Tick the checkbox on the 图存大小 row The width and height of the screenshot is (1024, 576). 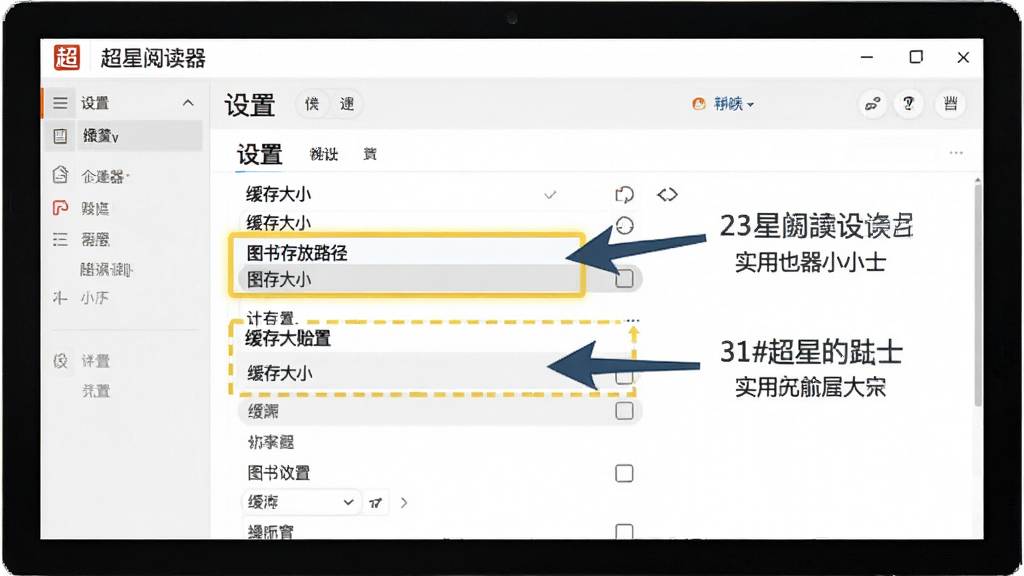point(624,280)
